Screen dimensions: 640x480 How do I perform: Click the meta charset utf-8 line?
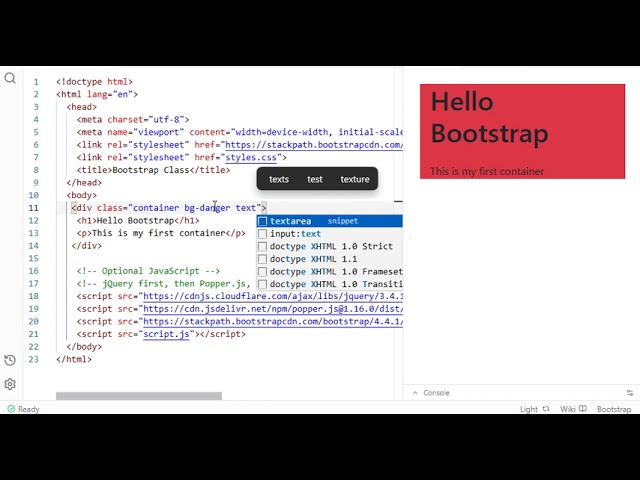133,120
